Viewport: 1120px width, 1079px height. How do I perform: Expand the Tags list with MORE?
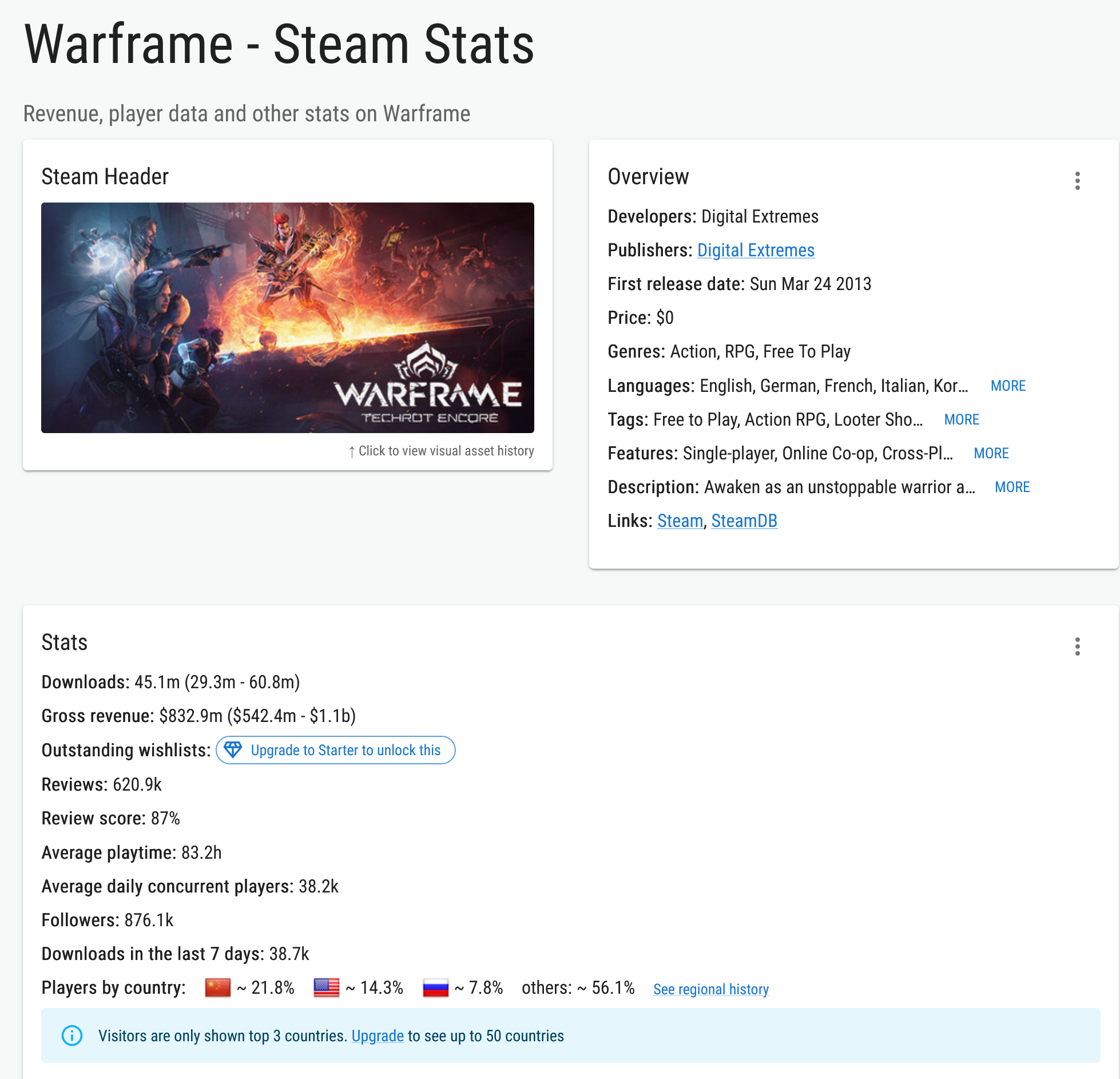click(962, 419)
